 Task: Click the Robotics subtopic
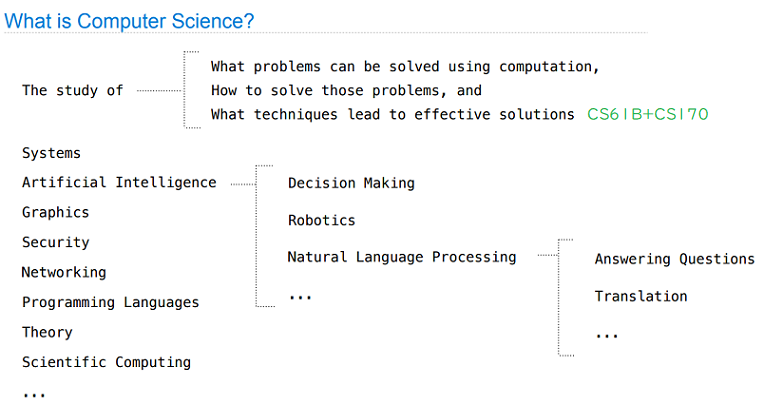pyautogui.click(x=322, y=220)
